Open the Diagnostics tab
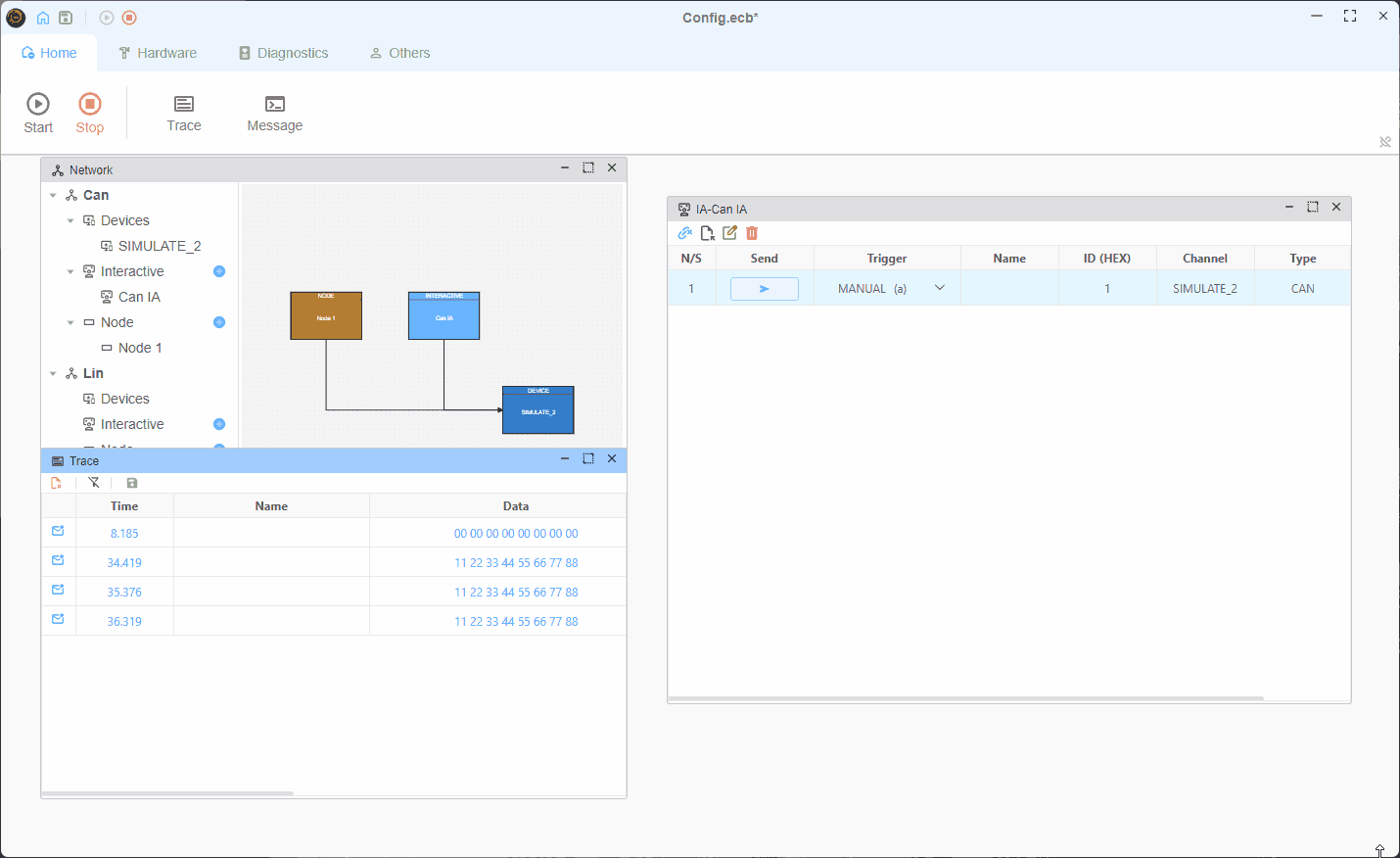Screen dimensions: 1400x858 [284, 53]
